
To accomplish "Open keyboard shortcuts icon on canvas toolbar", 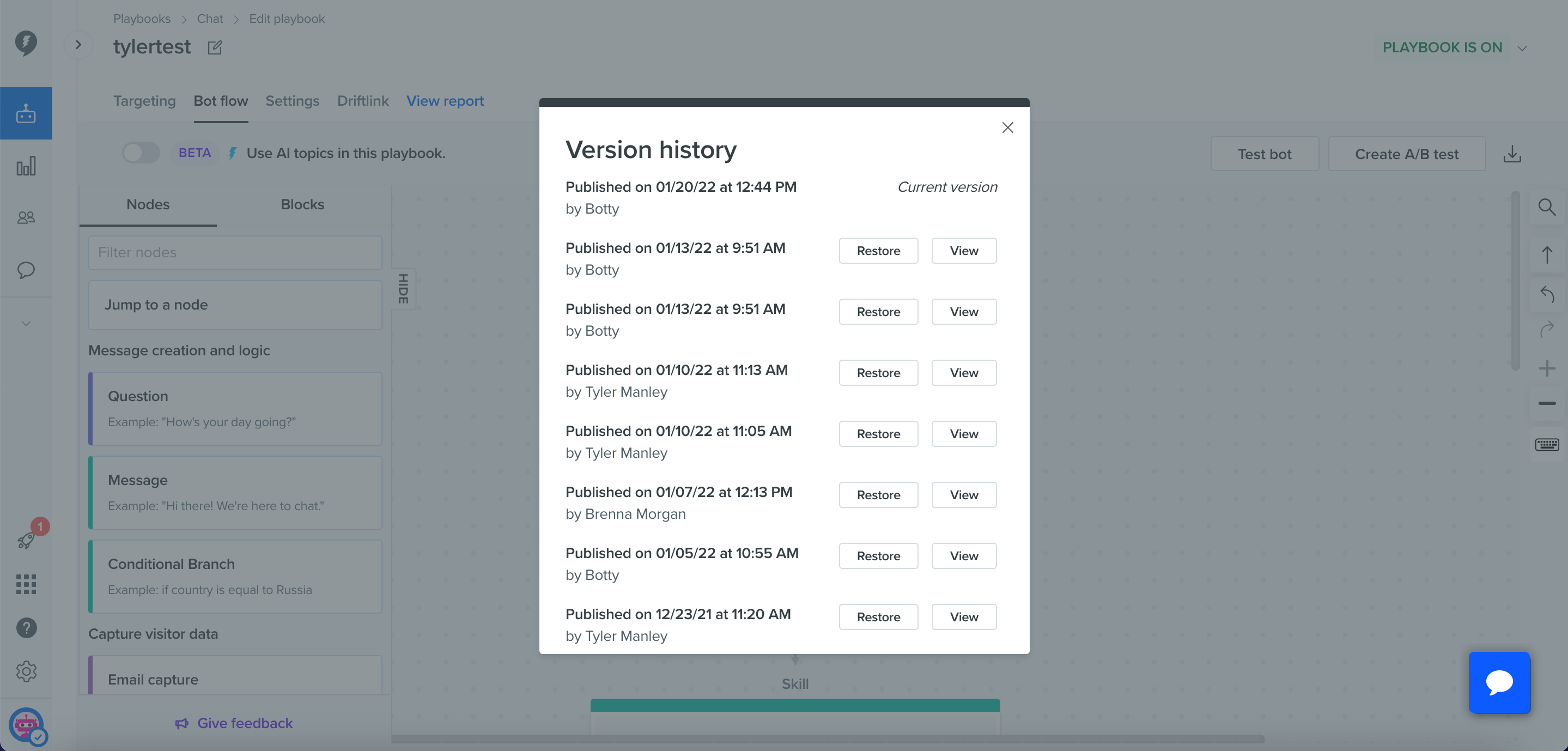I will [1547, 445].
